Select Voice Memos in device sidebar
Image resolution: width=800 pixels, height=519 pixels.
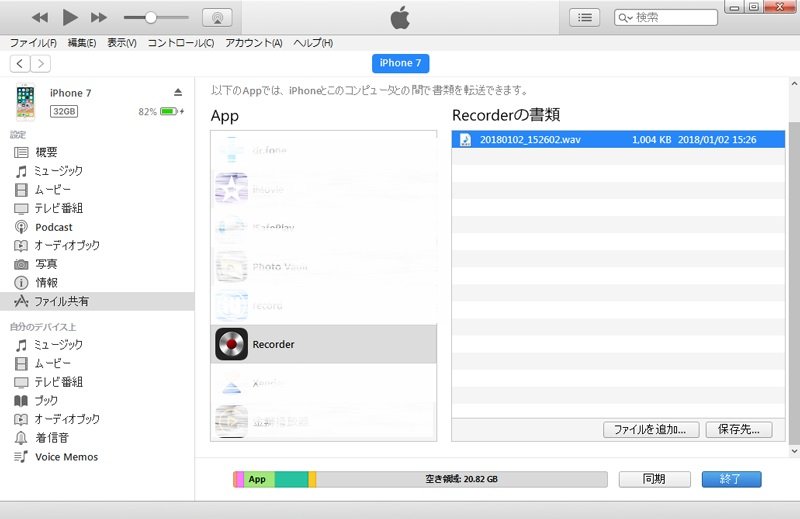(97, 457)
